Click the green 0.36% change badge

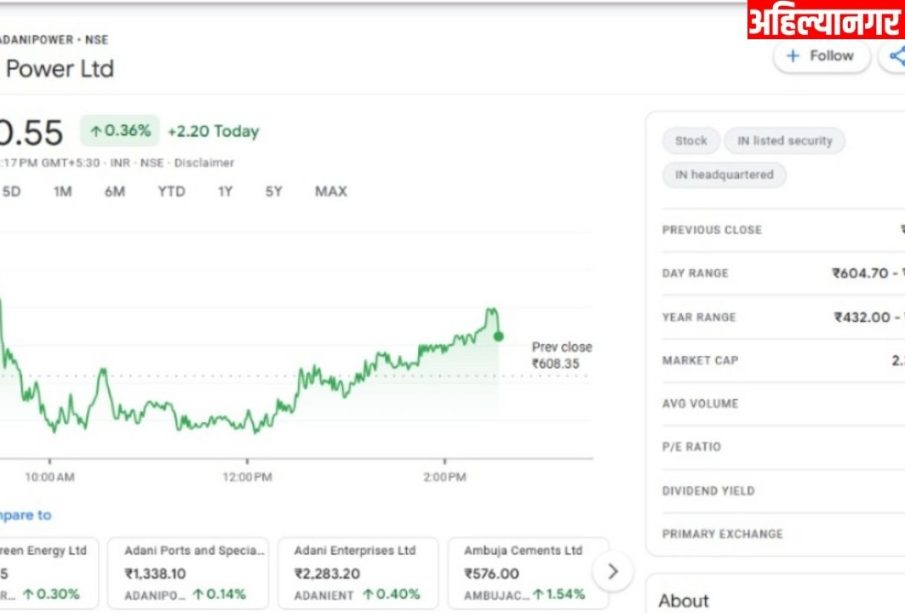[x=120, y=131]
